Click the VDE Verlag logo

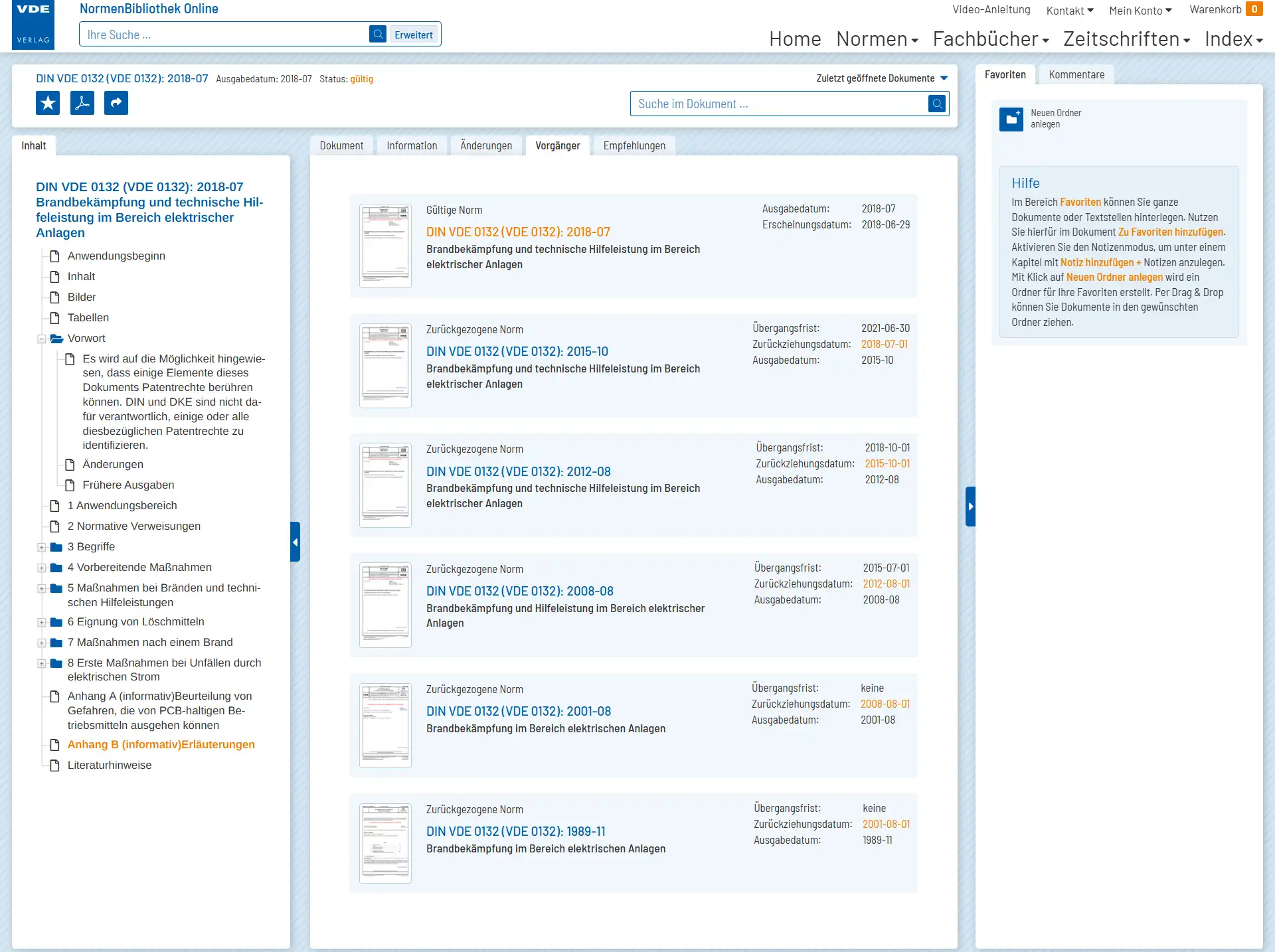(x=33, y=25)
